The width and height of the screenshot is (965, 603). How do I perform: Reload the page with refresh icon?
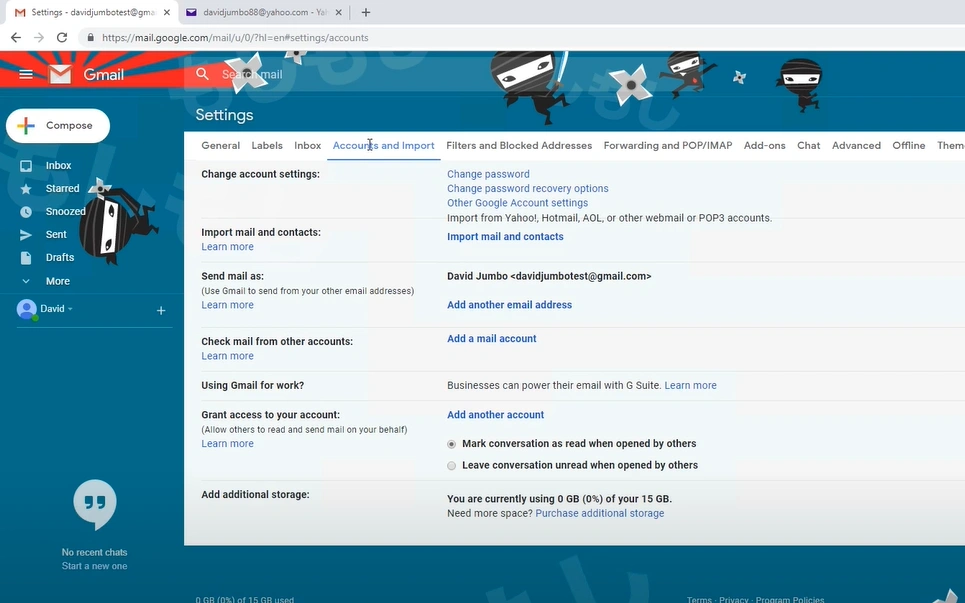coord(62,38)
